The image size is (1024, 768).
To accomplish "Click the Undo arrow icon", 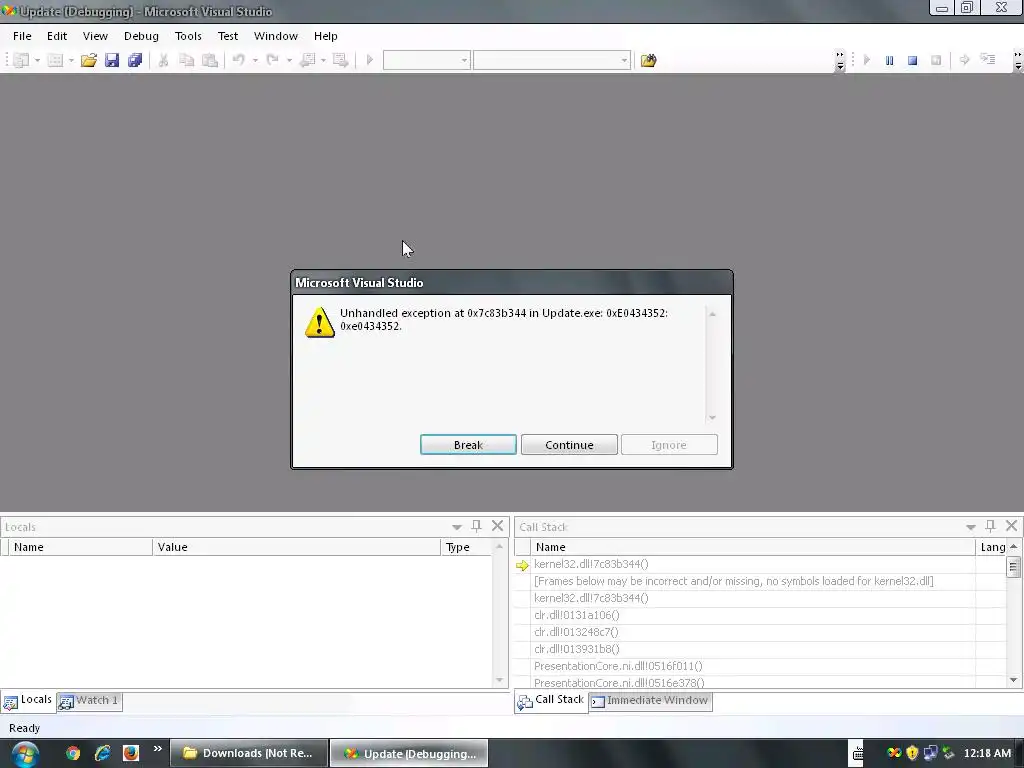I will pyautogui.click(x=238, y=60).
